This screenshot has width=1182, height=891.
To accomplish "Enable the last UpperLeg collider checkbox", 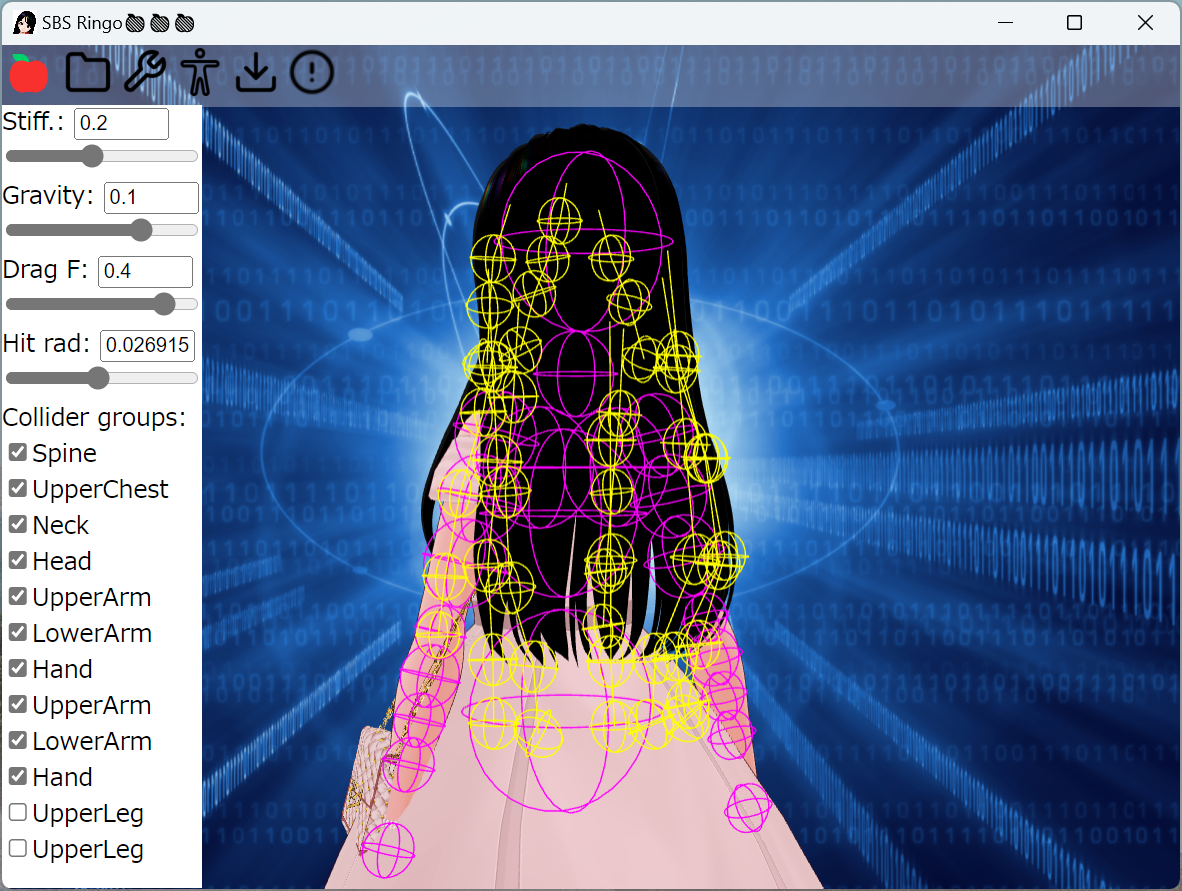I will pyautogui.click(x=18, y=848).
